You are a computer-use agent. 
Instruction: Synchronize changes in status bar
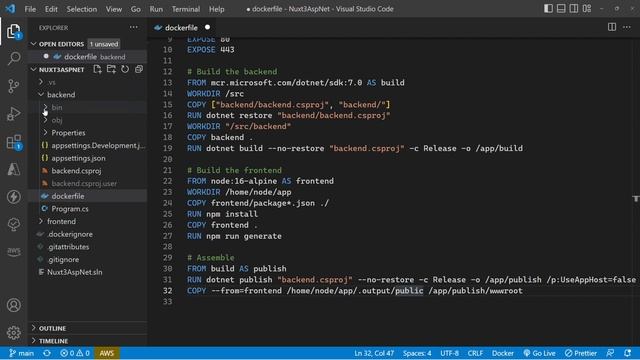(x=47, y=353)
